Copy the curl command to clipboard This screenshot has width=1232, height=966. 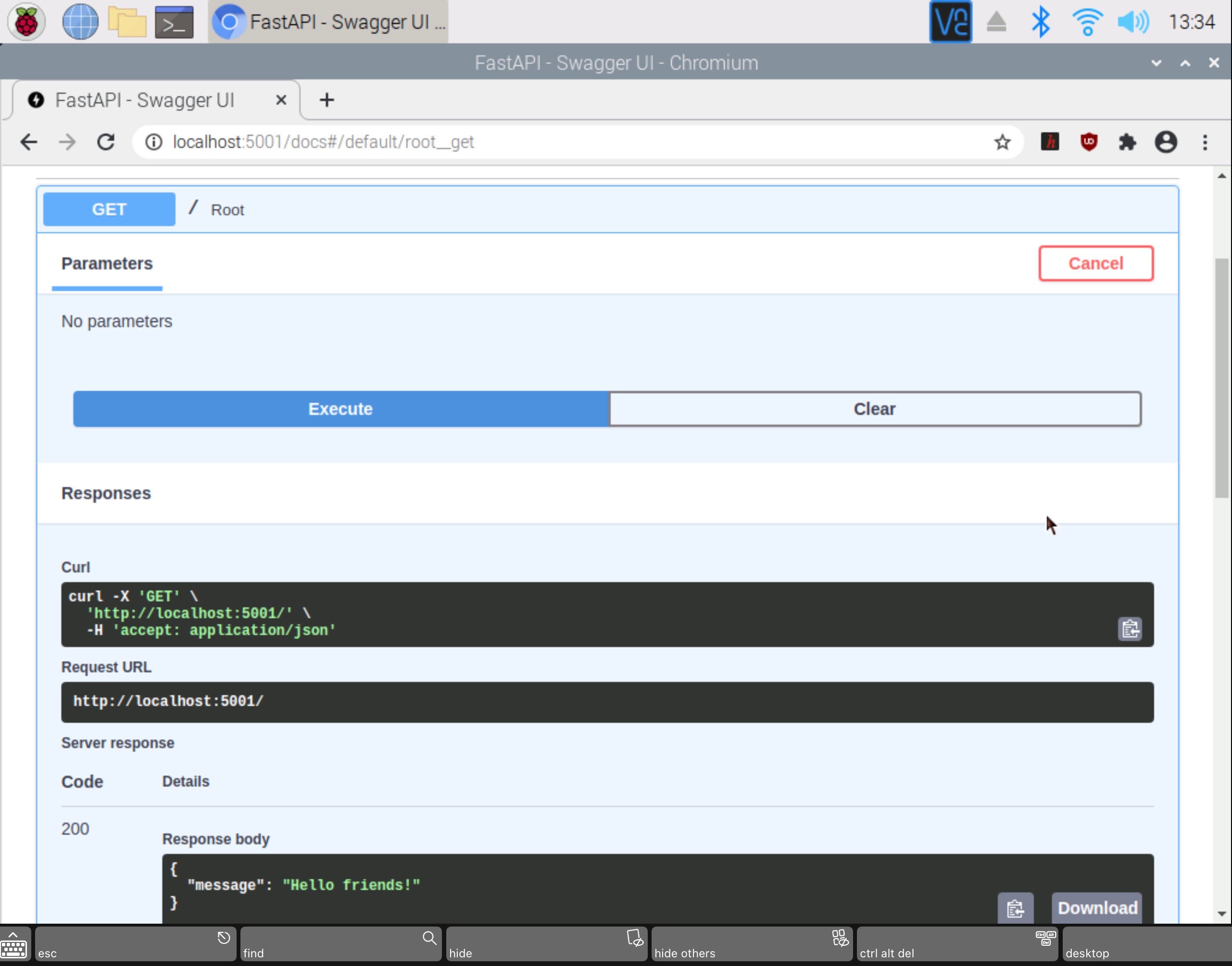(1129, 628)
